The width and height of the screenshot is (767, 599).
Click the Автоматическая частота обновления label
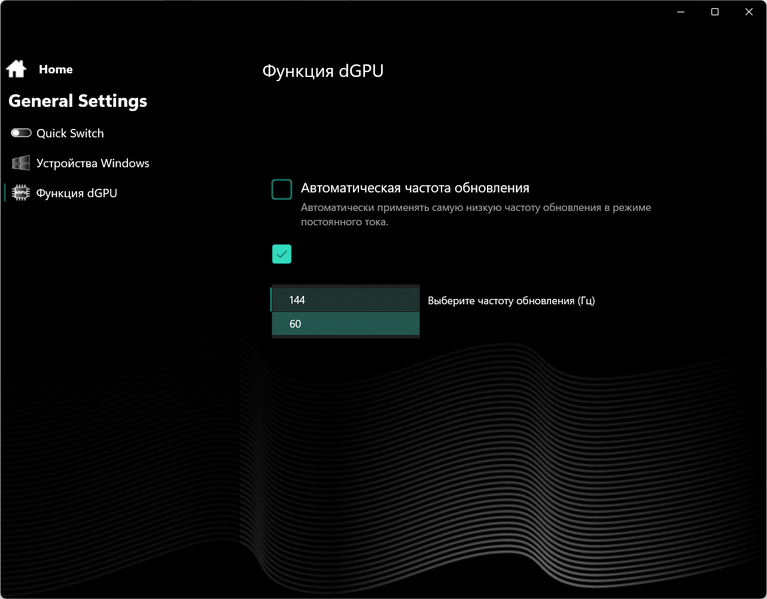[x=415, y=188]
